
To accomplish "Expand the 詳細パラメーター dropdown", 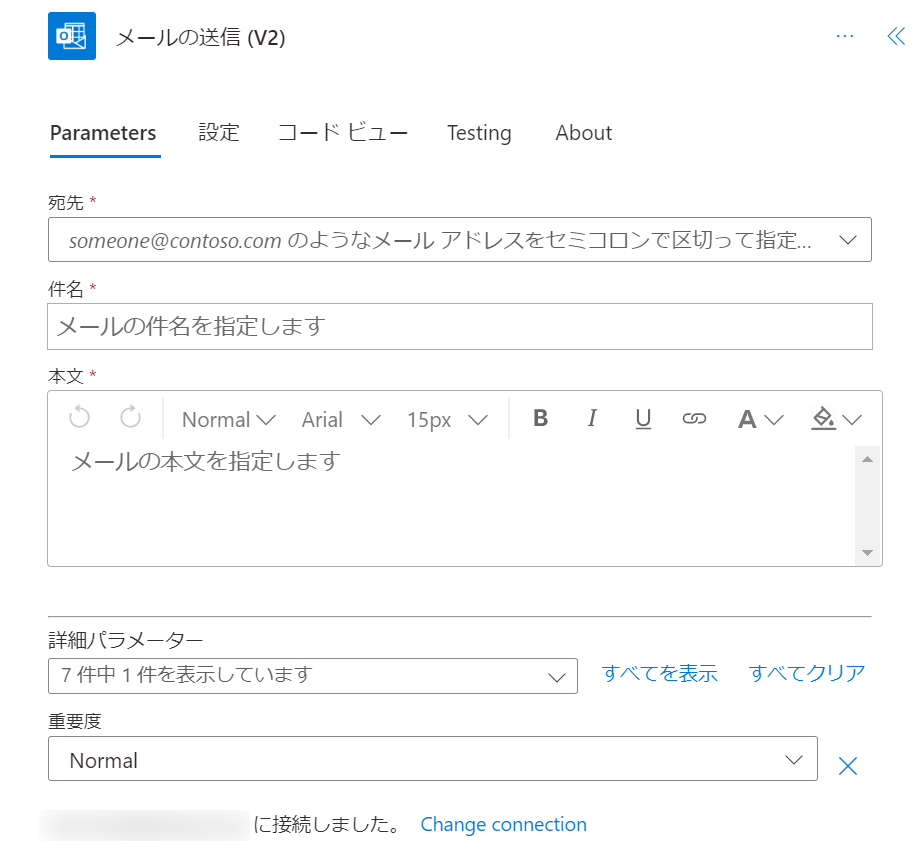I will pyautogui.click(x=313, y=676).
